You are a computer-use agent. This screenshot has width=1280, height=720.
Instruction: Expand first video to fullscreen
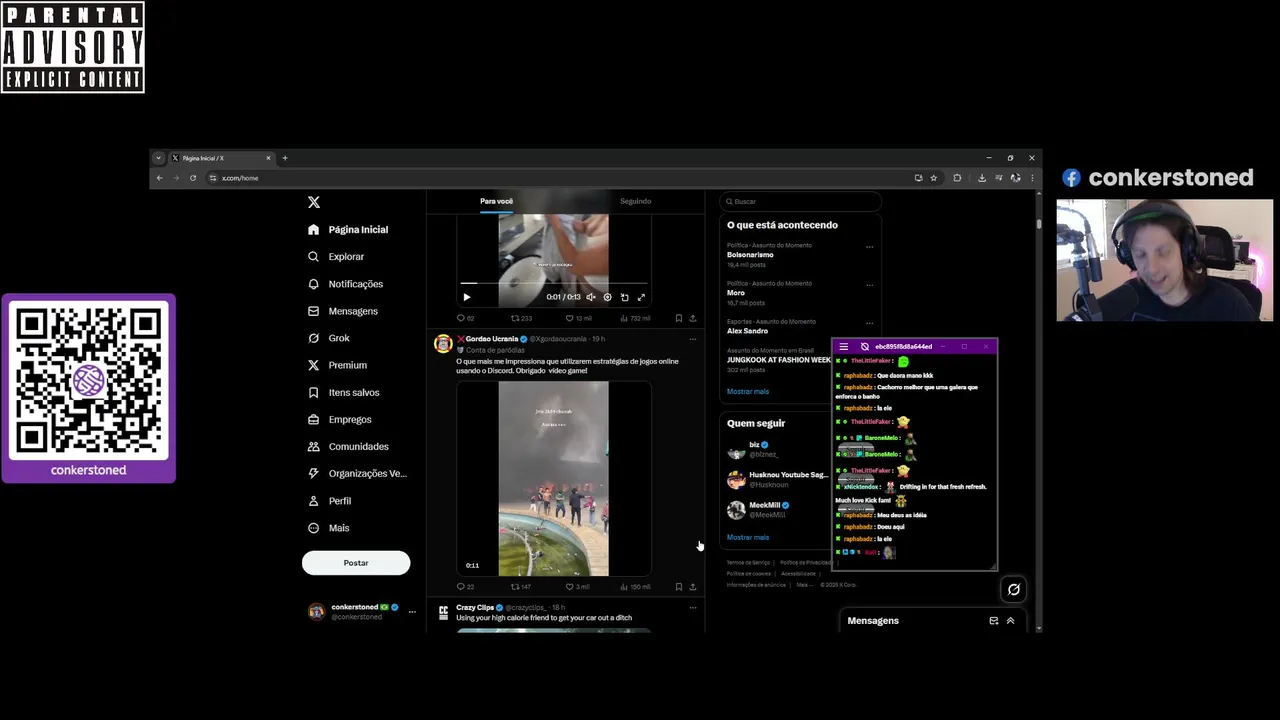641,297
